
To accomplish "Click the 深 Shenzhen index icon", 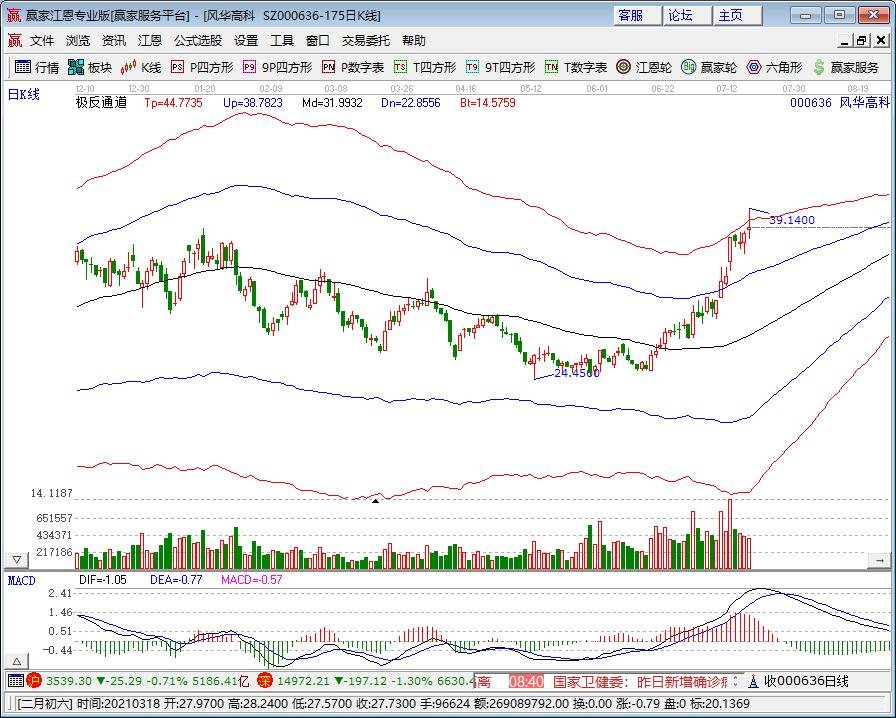I will [265, 681].
